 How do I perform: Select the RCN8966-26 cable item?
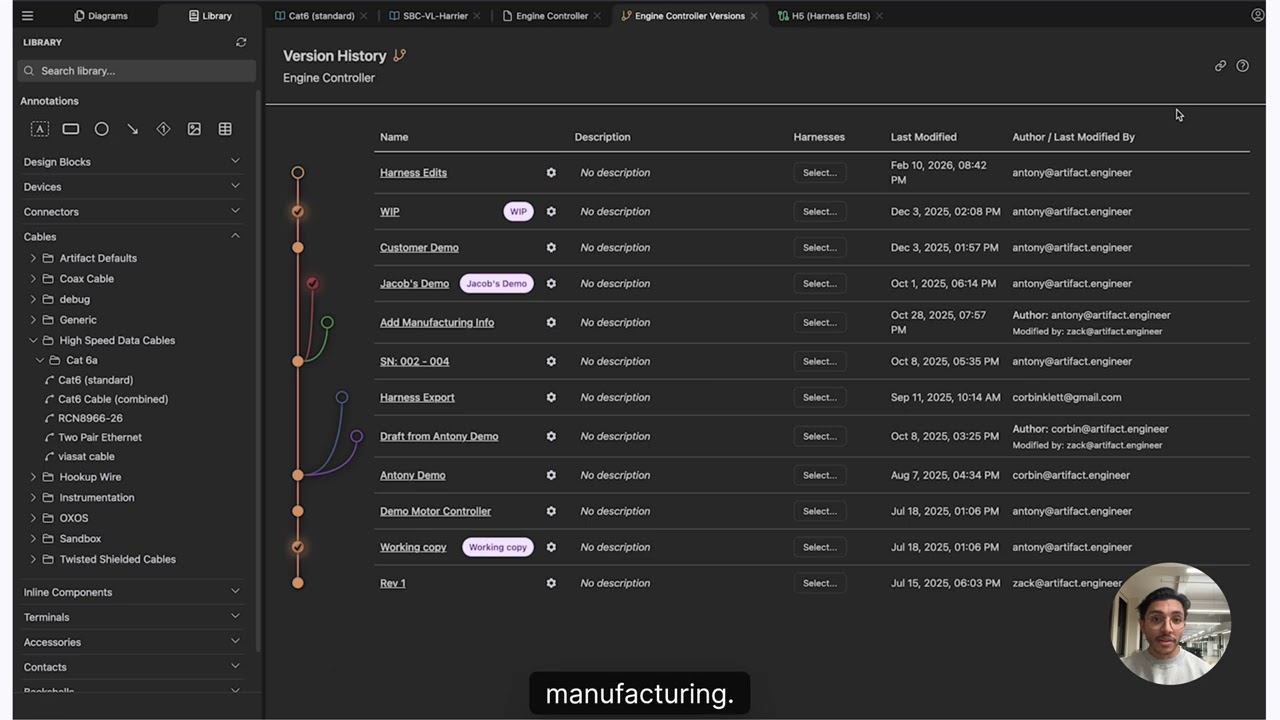click(x=90, y=418)
